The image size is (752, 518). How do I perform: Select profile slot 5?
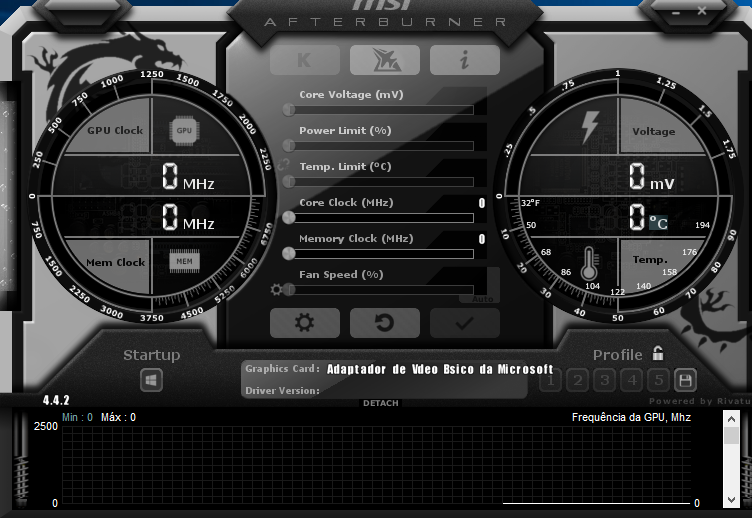click(659, 381)
